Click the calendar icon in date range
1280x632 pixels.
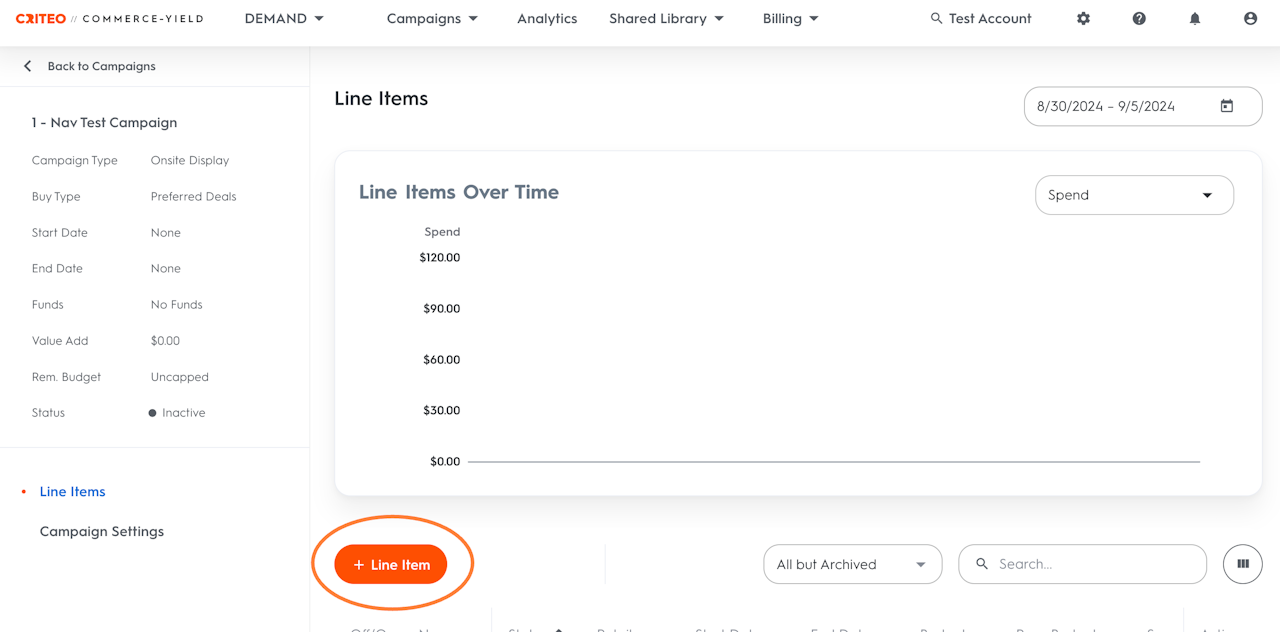tap(1227, 106)
